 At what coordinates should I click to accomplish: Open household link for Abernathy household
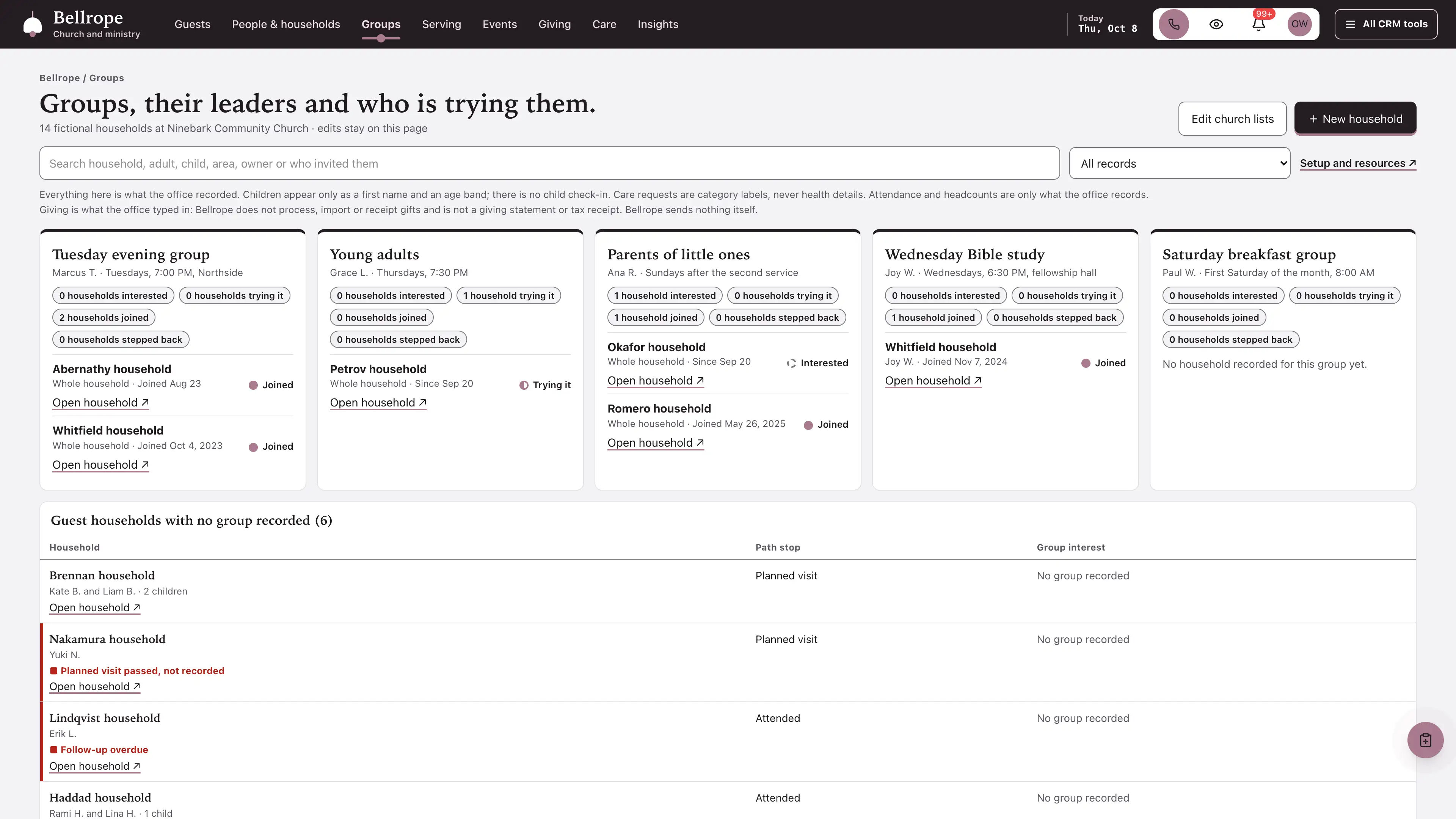click(x=100, y=402)
